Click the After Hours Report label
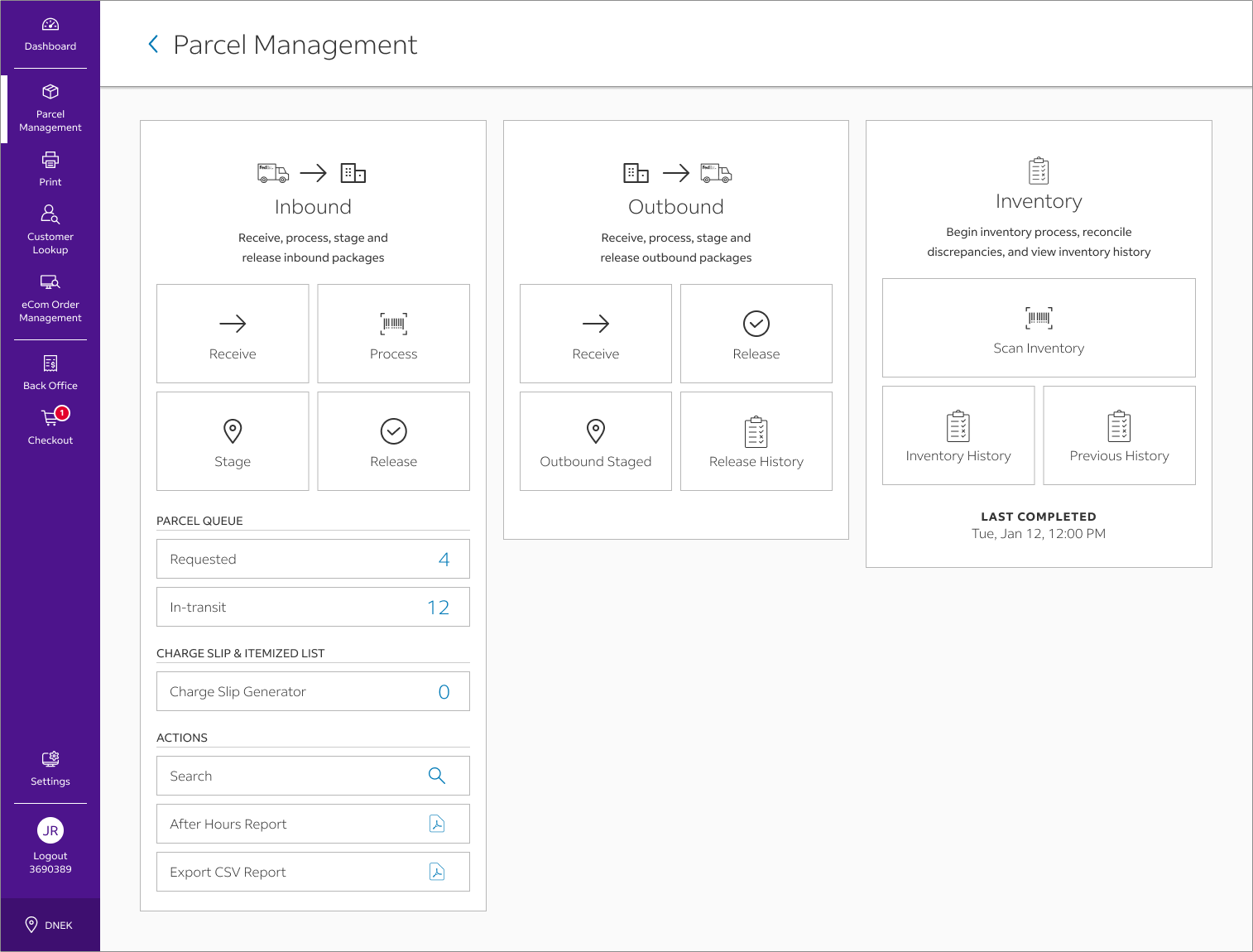 pyautogui.click(x=228, y=824)
